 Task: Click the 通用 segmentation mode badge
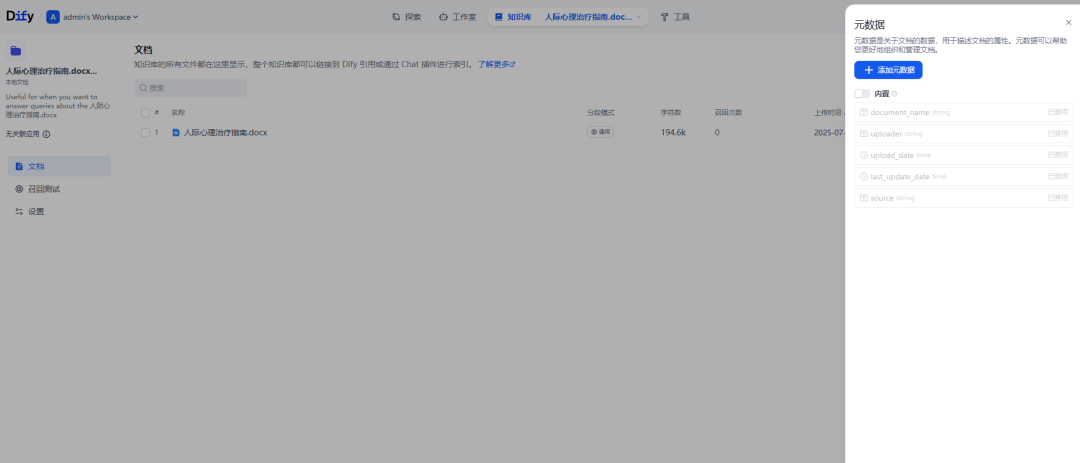(x=600, y=132)
